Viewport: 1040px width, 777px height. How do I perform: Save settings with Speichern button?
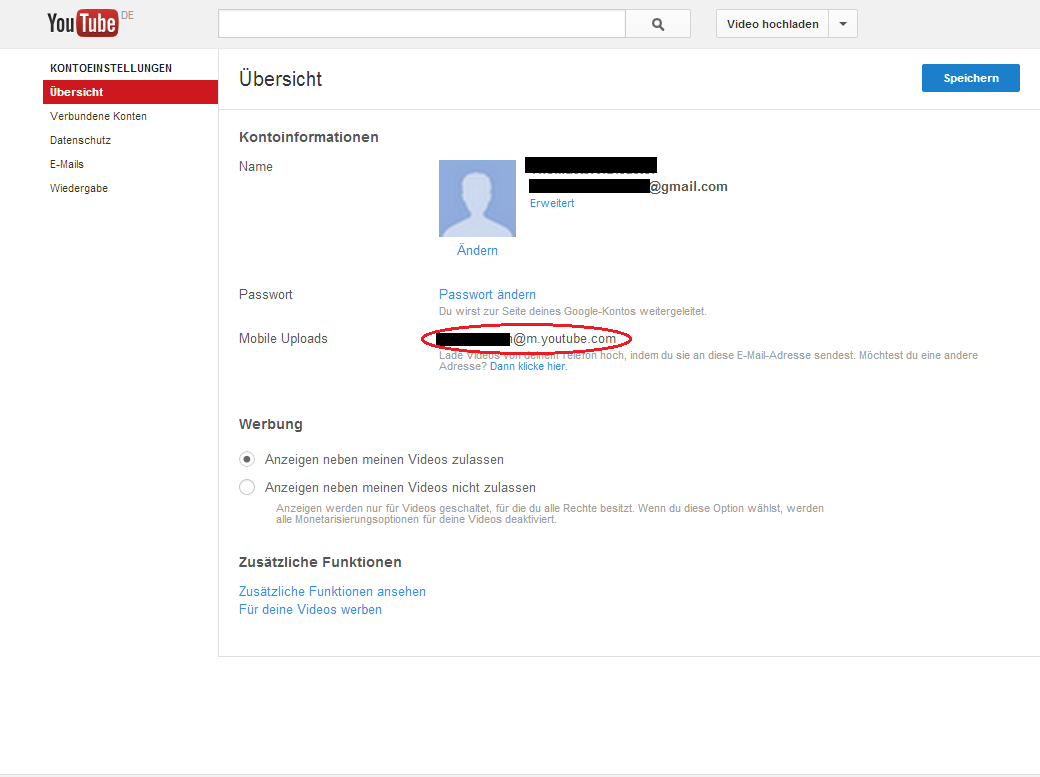(x=970, y=78)
